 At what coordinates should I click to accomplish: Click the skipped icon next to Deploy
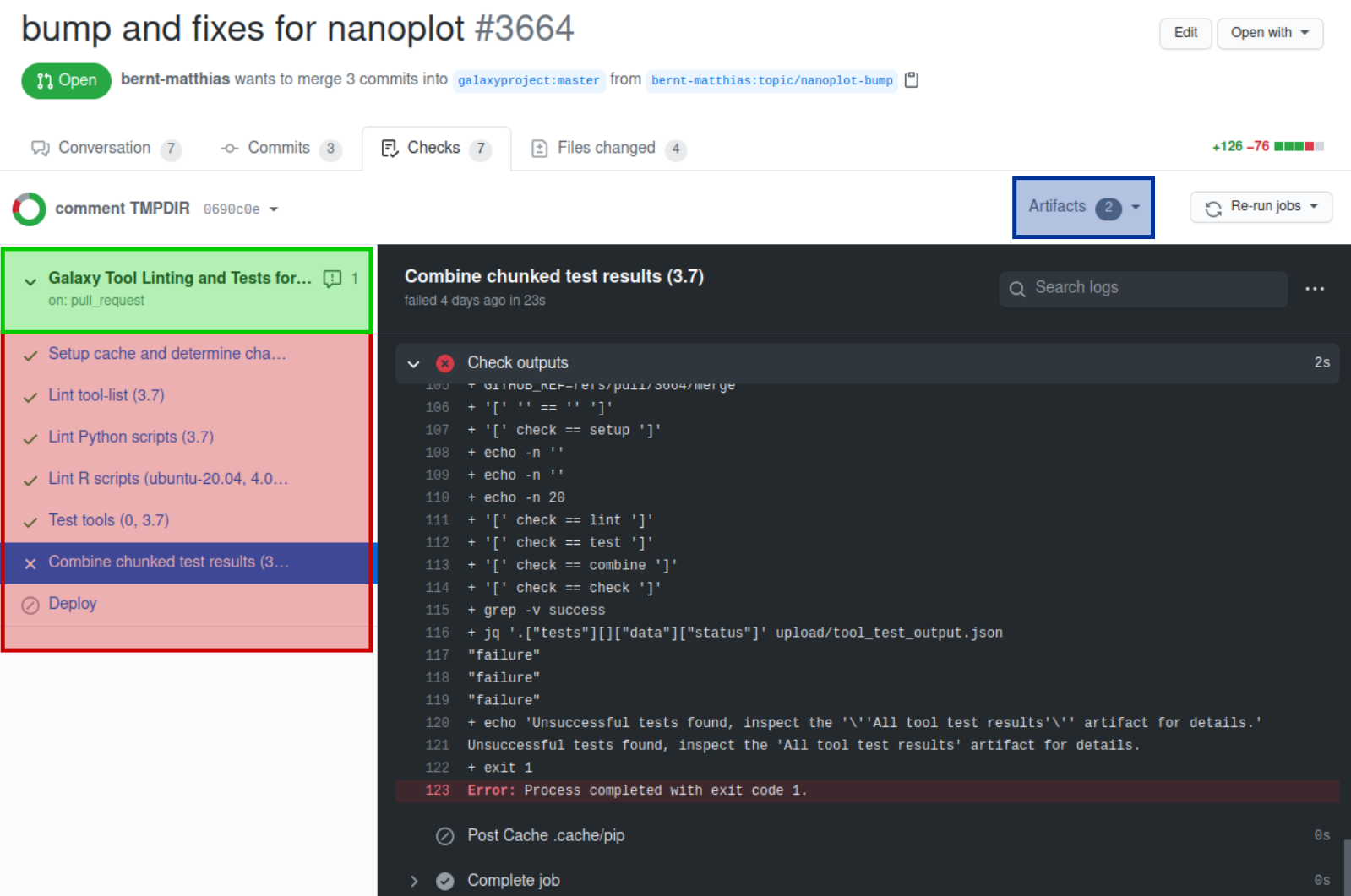(30, 605)
